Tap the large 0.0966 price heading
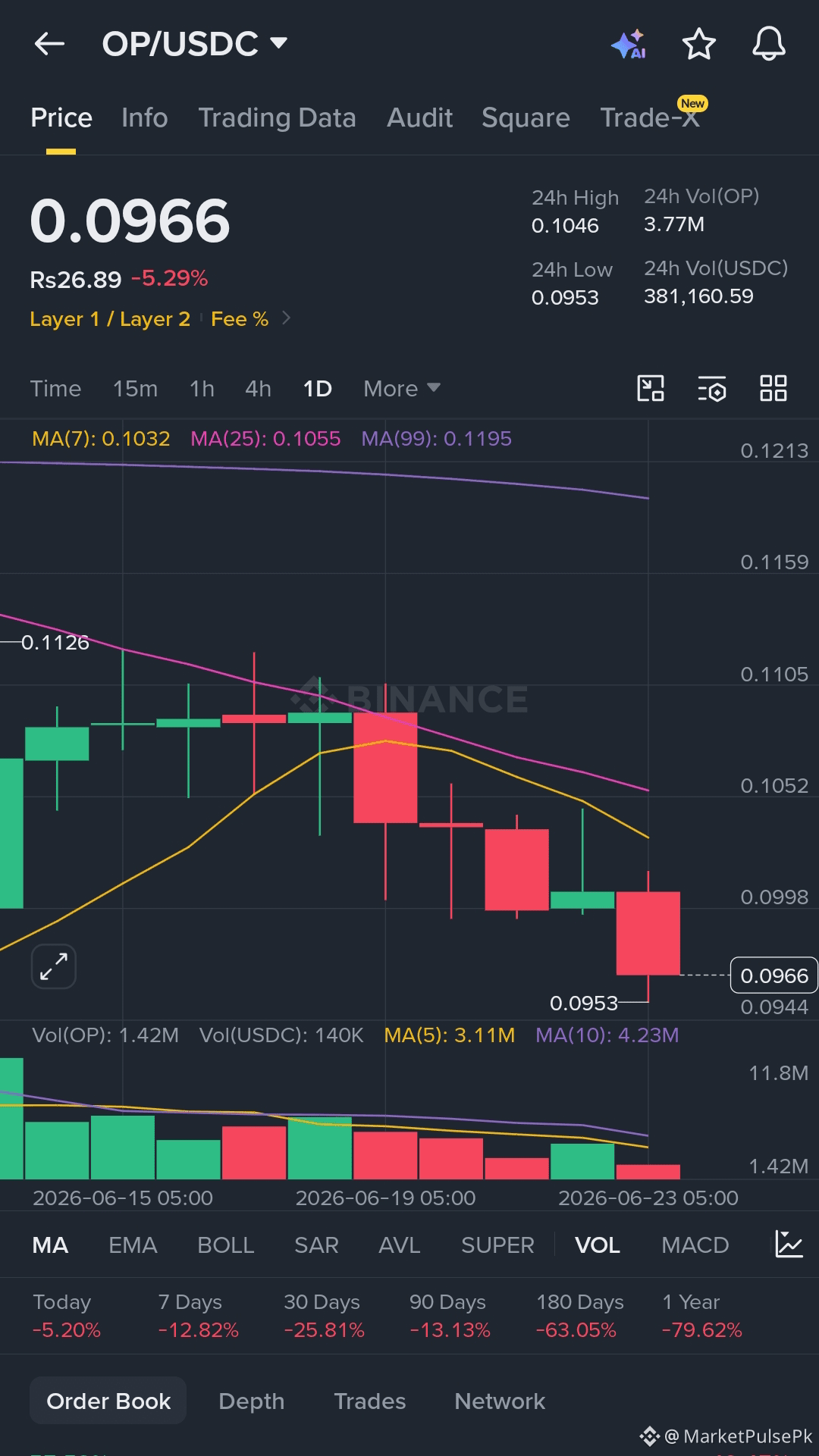Image resolution: width=819 pixels, height=1456 pixels. pos(130,221)
